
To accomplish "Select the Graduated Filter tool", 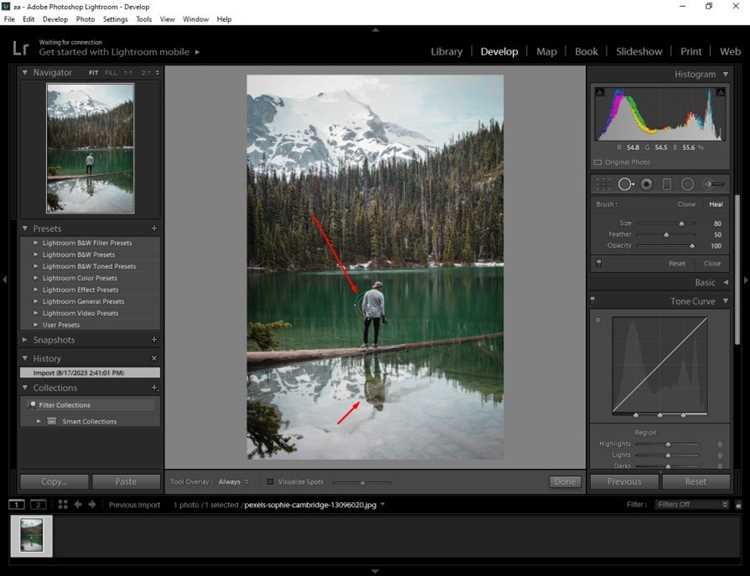I will (667, 184).
